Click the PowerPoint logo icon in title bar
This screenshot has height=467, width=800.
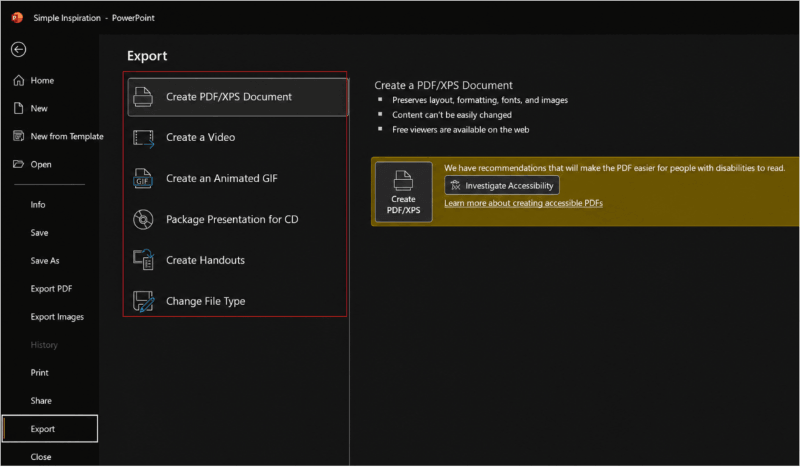point(17,17)
